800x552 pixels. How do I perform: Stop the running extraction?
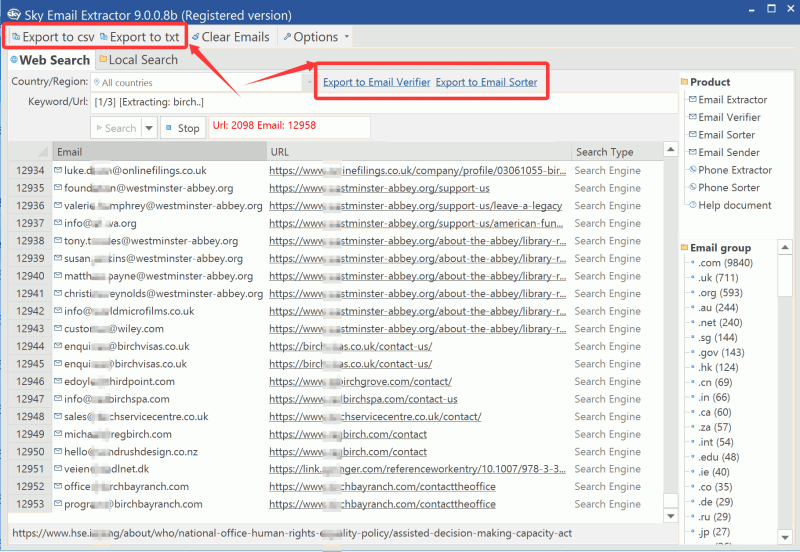(183, 128)
